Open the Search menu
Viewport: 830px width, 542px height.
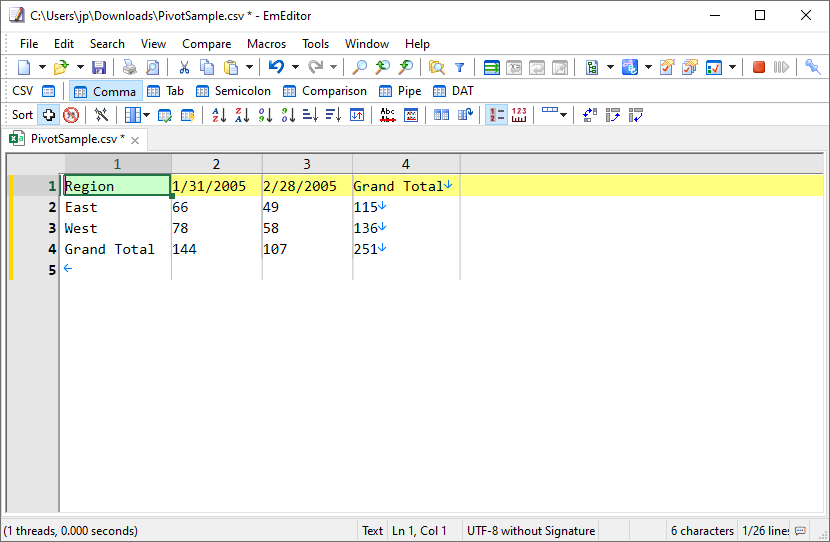pos(107,44)
